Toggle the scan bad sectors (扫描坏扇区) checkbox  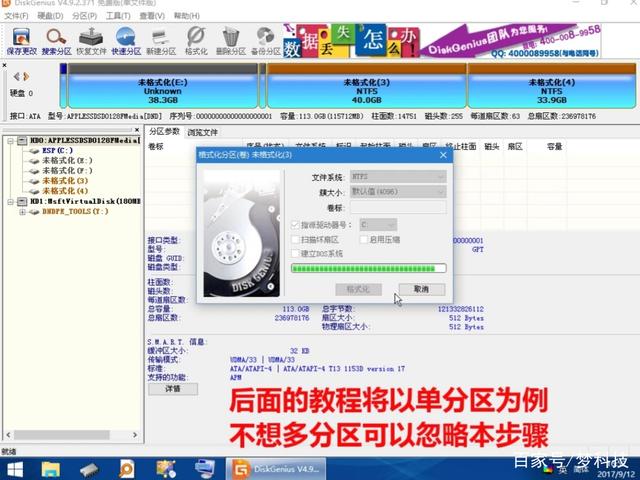tap(295, 240)
